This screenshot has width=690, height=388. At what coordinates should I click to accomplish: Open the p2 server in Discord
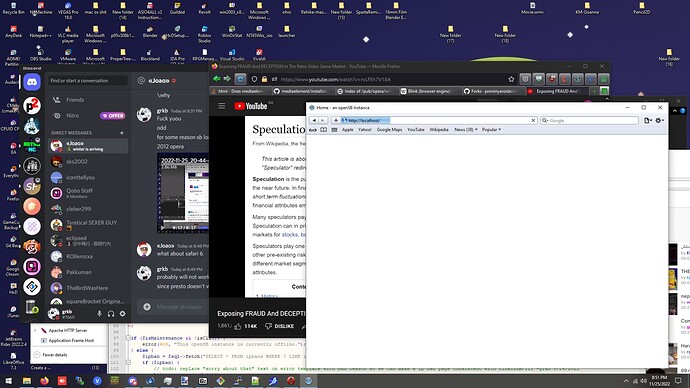32,106
